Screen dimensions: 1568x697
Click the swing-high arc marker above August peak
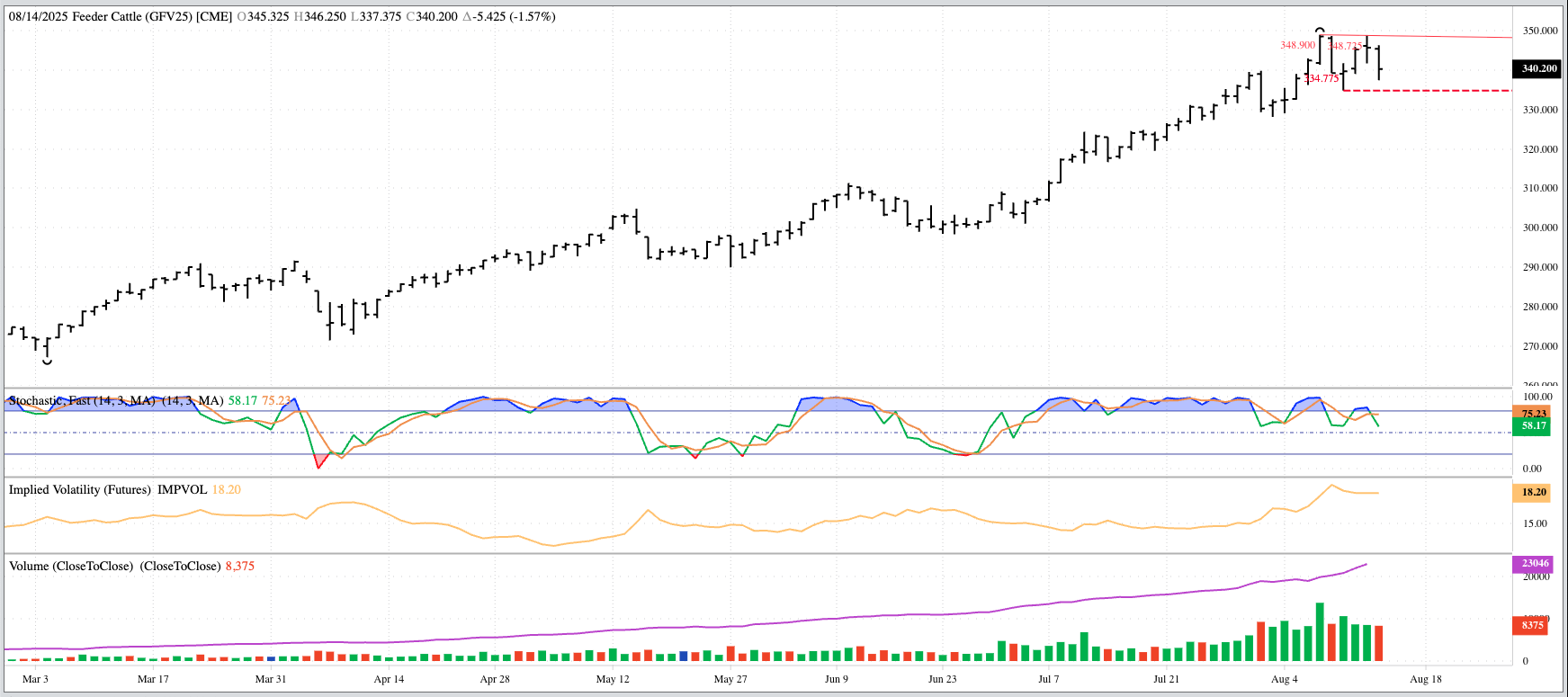point(1320,31)
